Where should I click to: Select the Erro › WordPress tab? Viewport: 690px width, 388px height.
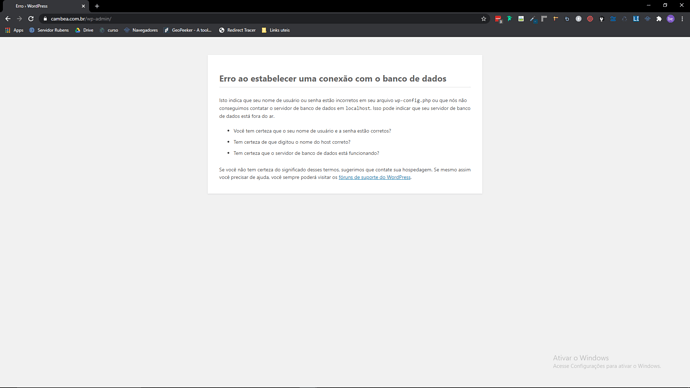click(45, 6)
